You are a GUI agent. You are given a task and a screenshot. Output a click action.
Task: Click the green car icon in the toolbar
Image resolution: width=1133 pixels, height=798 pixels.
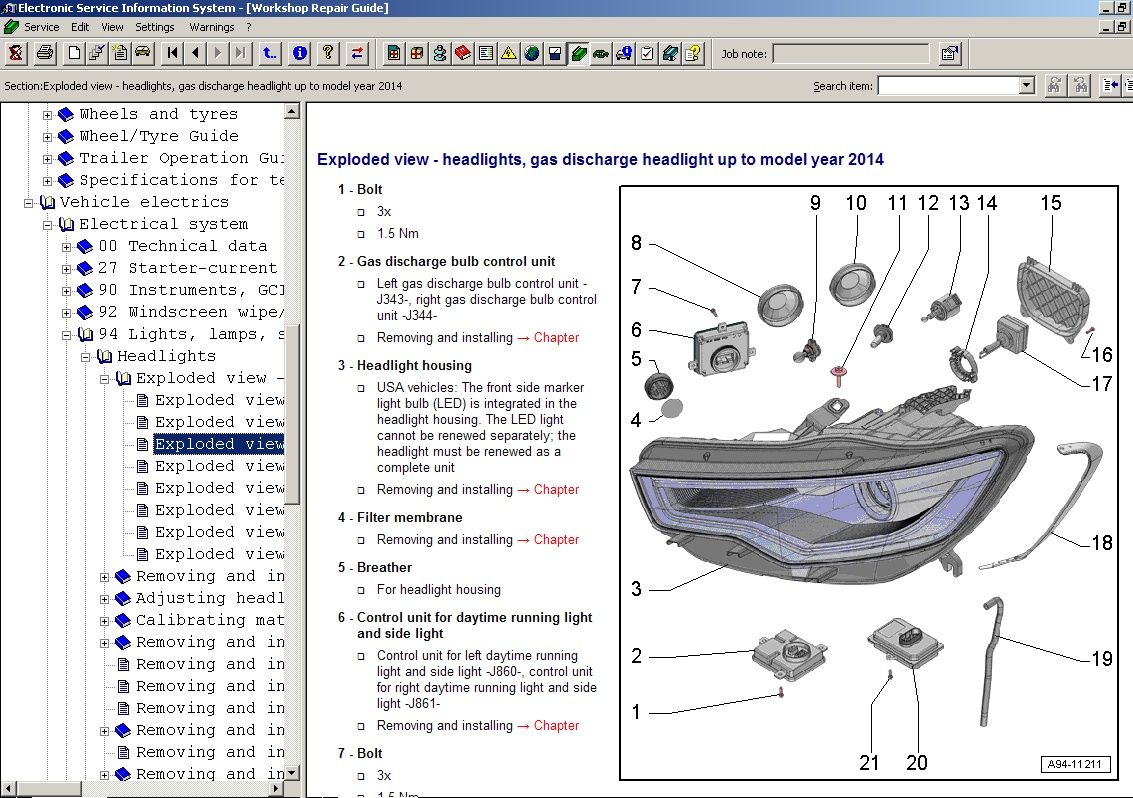point(601,53)
